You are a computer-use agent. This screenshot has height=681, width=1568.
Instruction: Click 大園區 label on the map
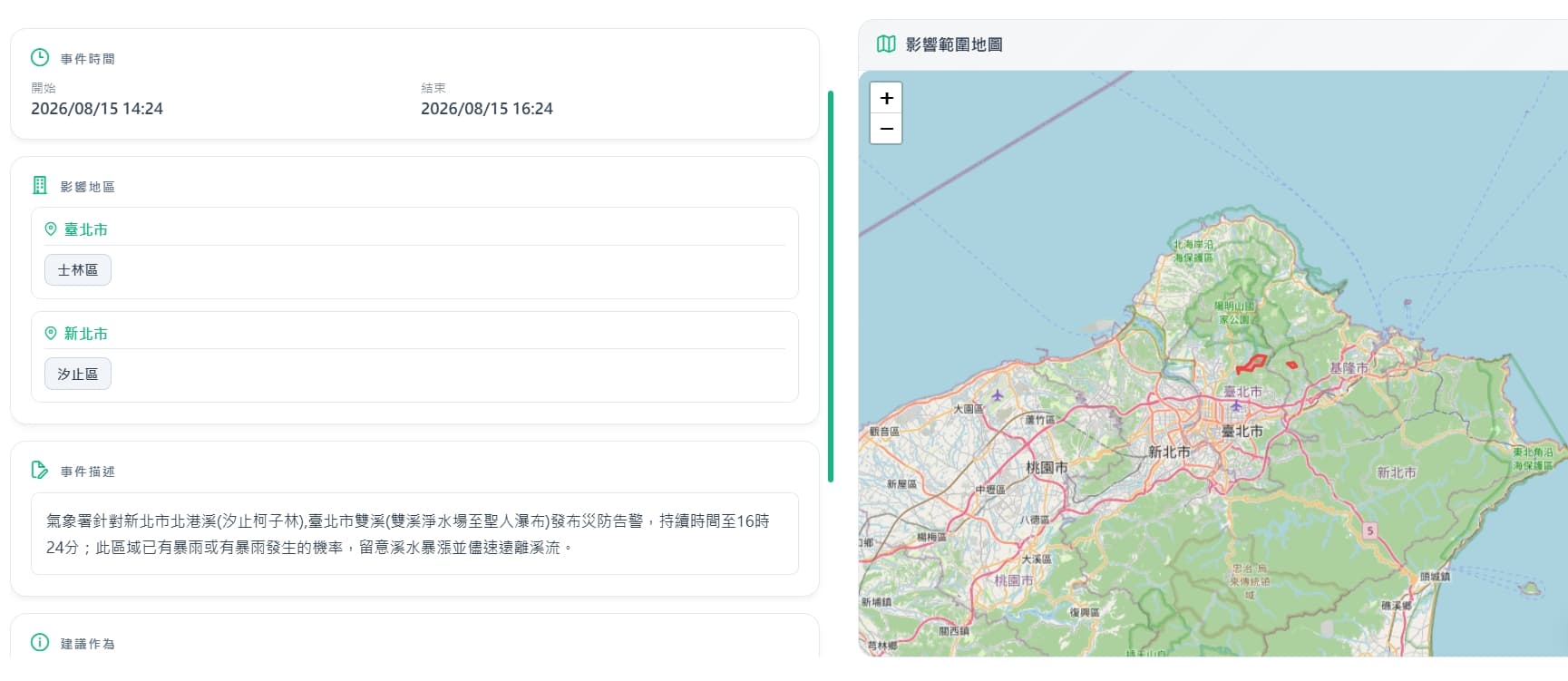(x=968, y=409)
